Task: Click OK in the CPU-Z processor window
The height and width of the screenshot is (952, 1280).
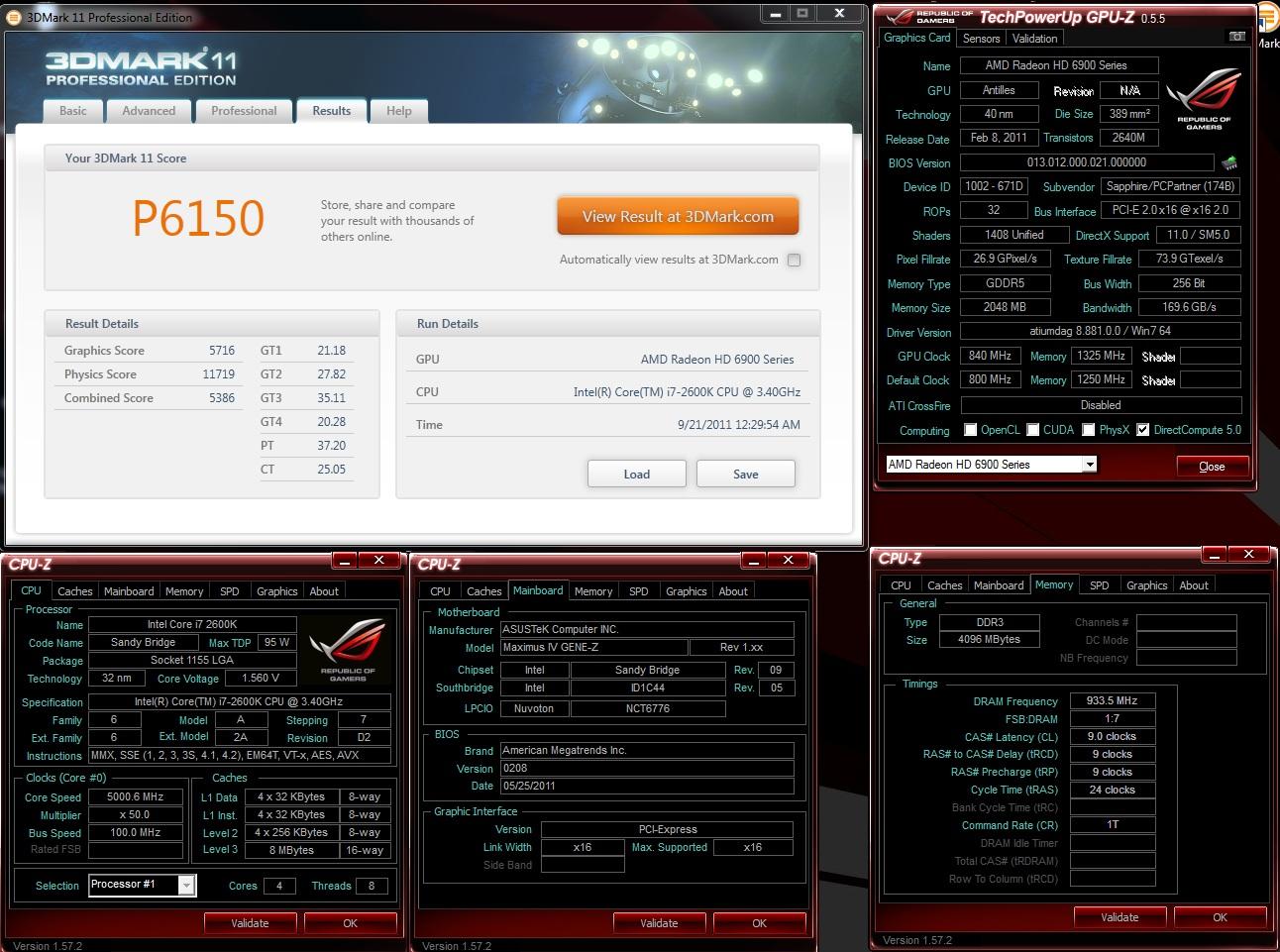Action: 350,923
